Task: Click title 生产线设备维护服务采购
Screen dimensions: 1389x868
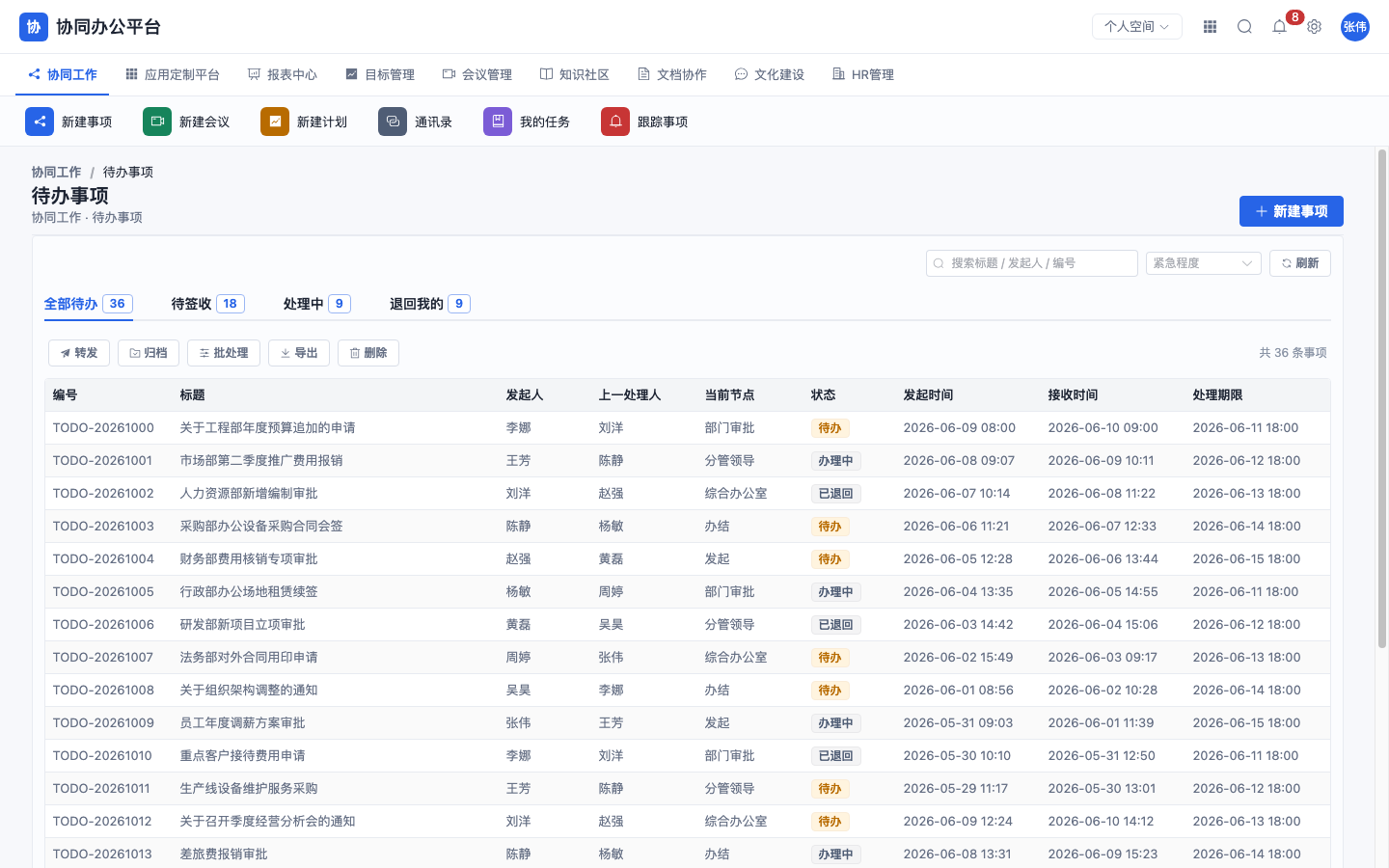Action: [x=249, y=789]
